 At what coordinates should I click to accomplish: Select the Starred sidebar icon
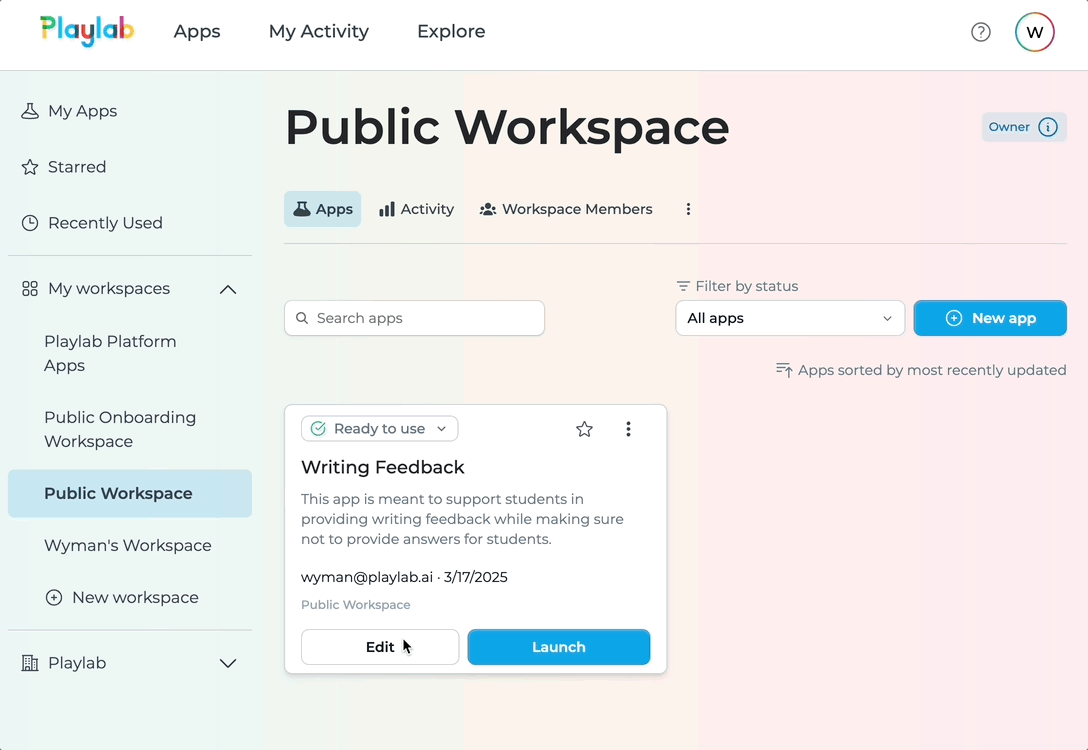[29, 167]
